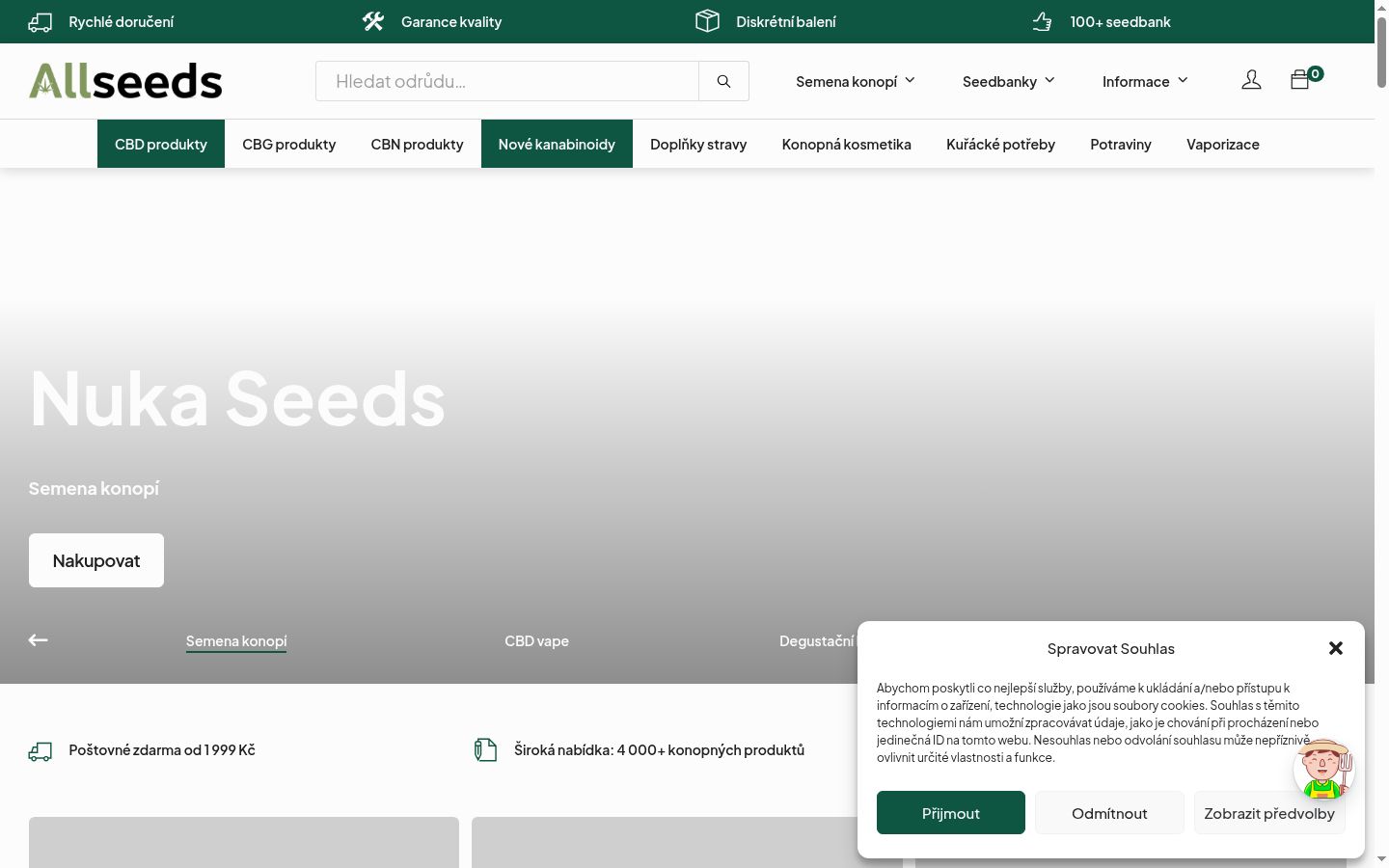Click the tools icon beside Garance kvality
Screen dimensions: 1389x868
(373, 21)
